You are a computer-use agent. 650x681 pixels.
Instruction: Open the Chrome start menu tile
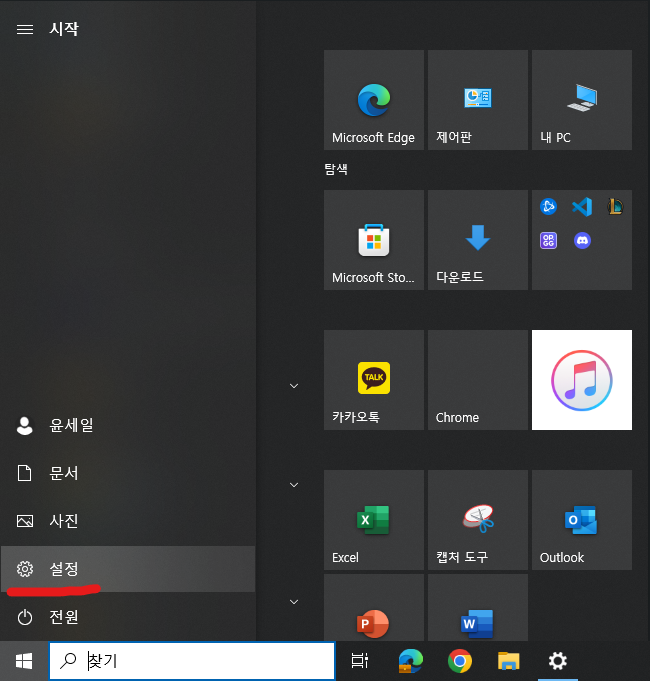point(478,380)
